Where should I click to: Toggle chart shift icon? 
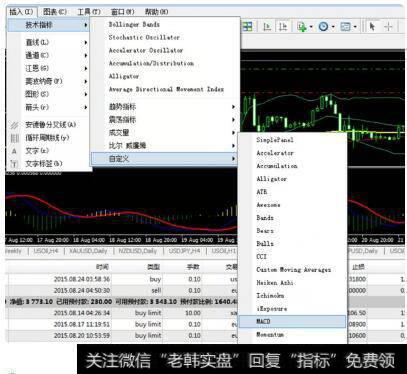(x=283, y=26)
